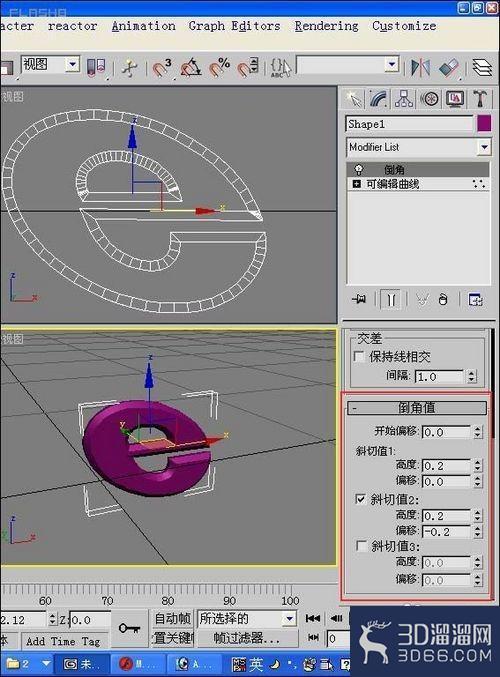Open the Layer Manager icon
500x677 pixels.
pyautogui.click(x=481, y=67)
